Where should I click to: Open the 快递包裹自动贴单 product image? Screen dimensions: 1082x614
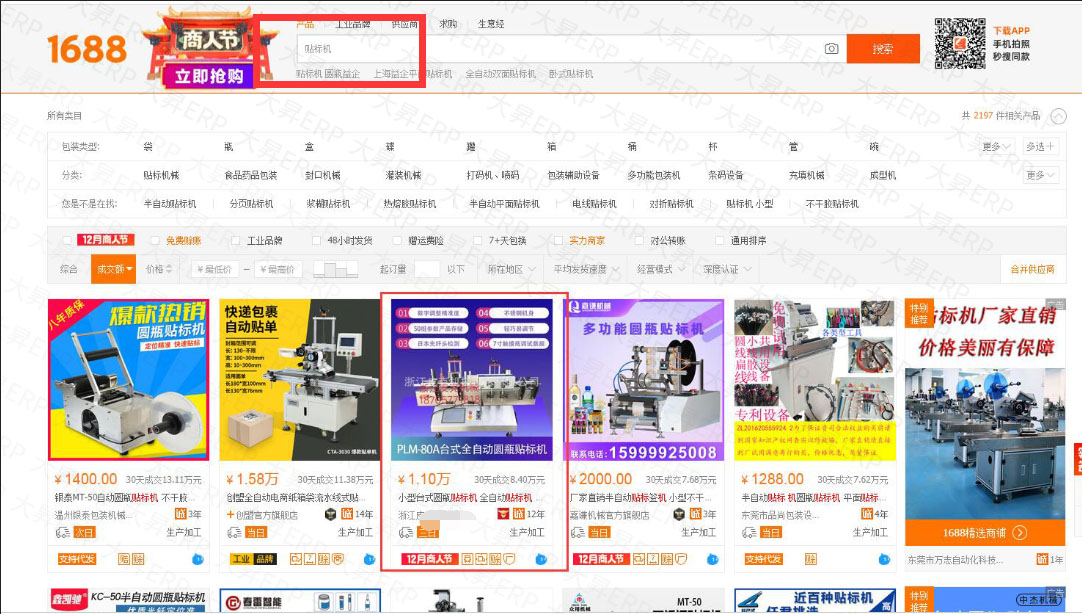[x=299, y=380]
